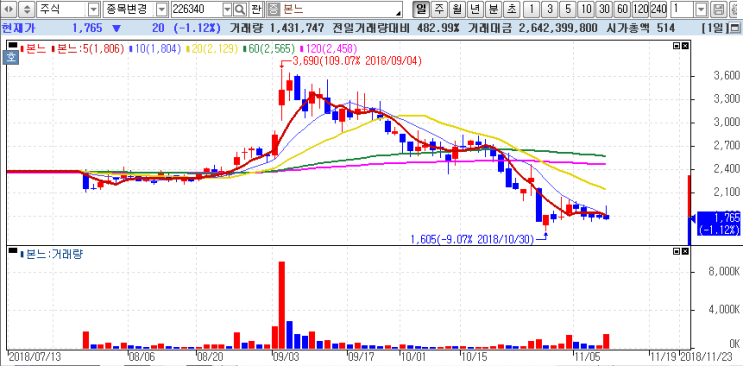Click the up-down arrow stepper button
Viewport: 743px width, 366px height.
point(28,9)
